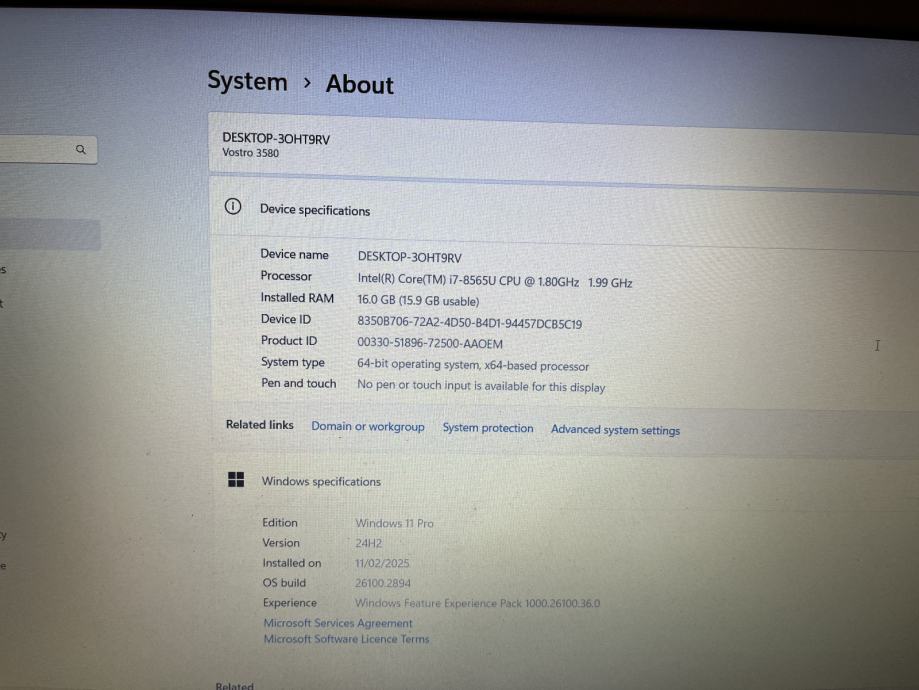Open Microsoft Software Licence Terms link
The width and height of the screenshot is (919, 690).
tap(346, 638)
